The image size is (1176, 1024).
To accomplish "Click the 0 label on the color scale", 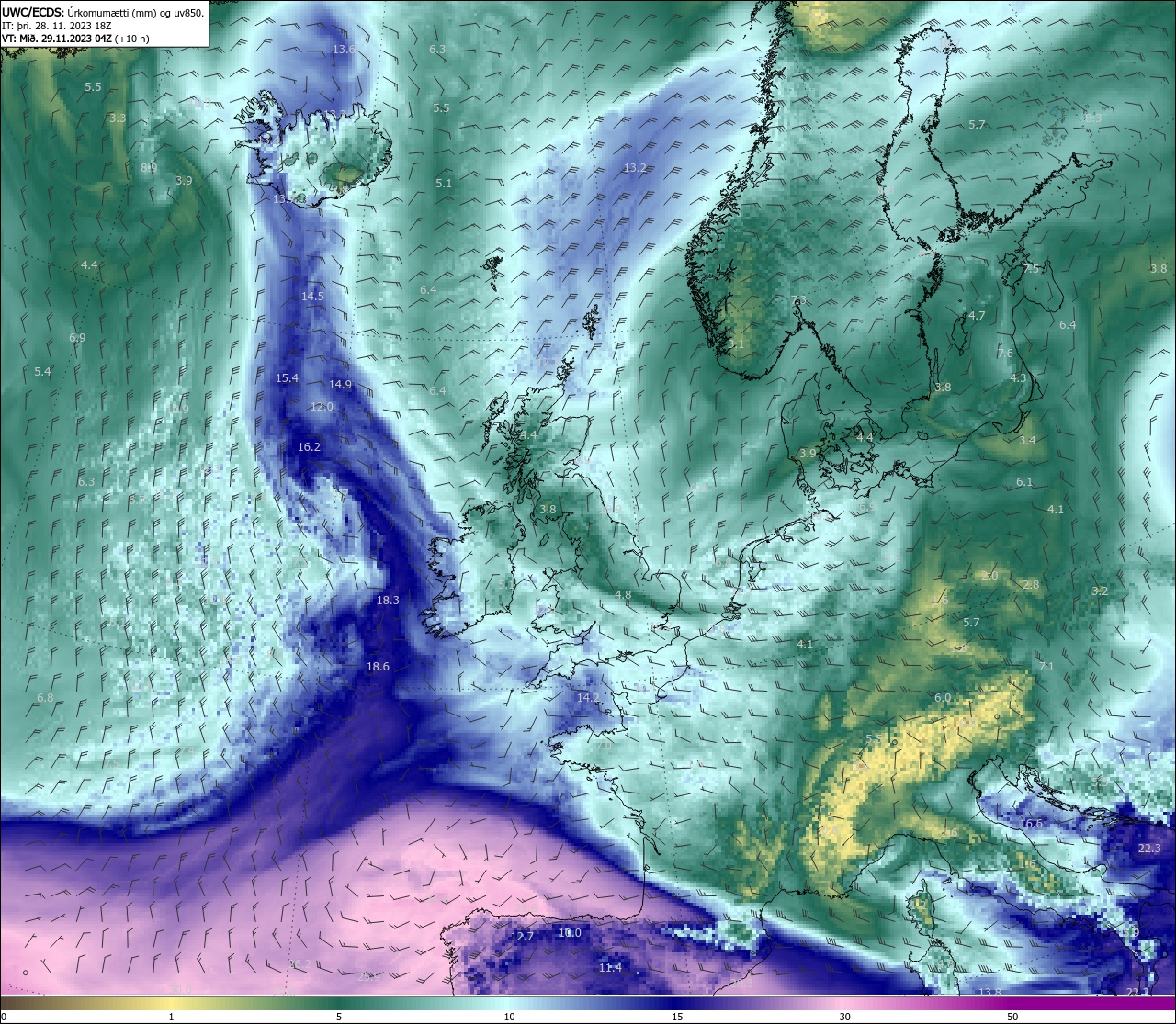I will (3, 1017).
